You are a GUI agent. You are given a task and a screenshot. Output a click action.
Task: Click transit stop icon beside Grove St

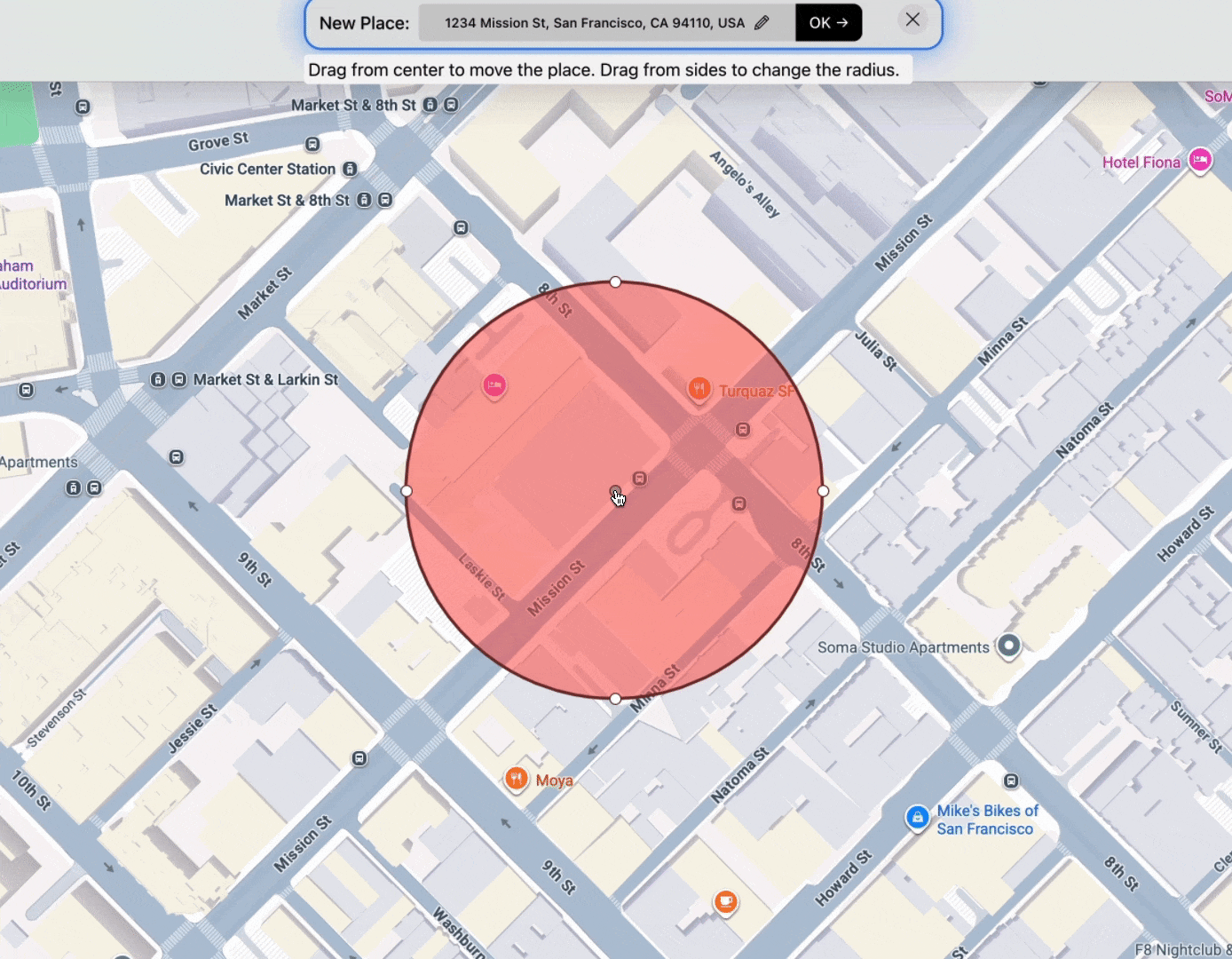[312, 144]
